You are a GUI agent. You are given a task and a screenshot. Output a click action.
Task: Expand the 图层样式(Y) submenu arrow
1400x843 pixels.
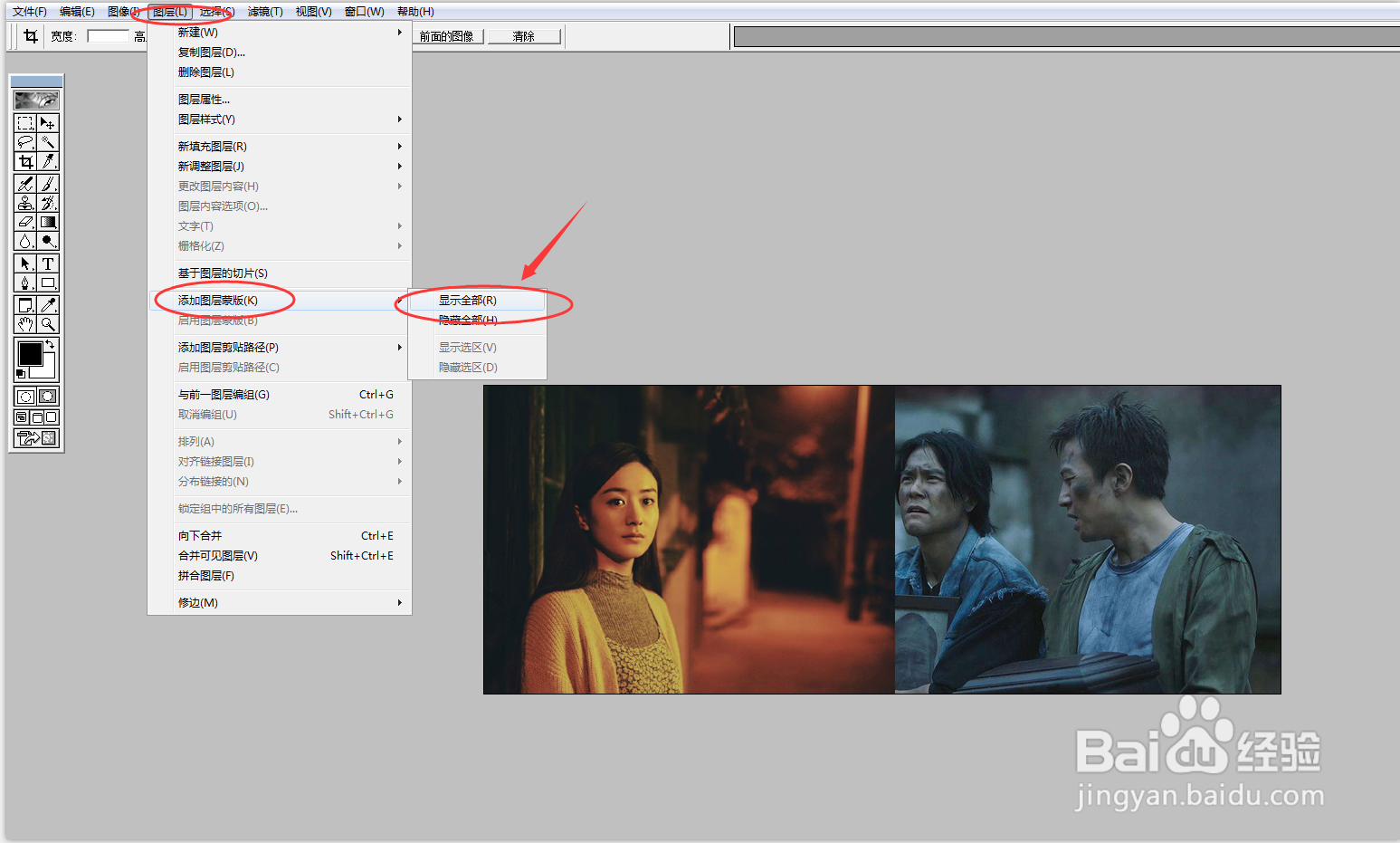[399, 120]
